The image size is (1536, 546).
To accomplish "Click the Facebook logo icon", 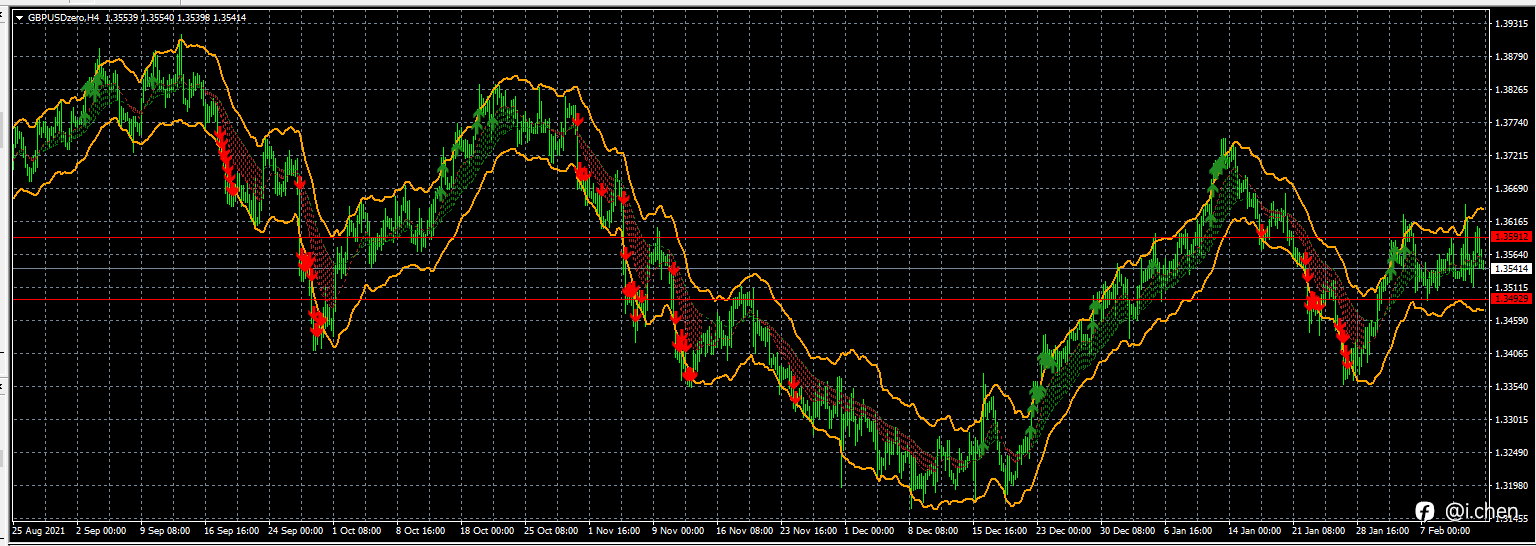I will 1425,512.
